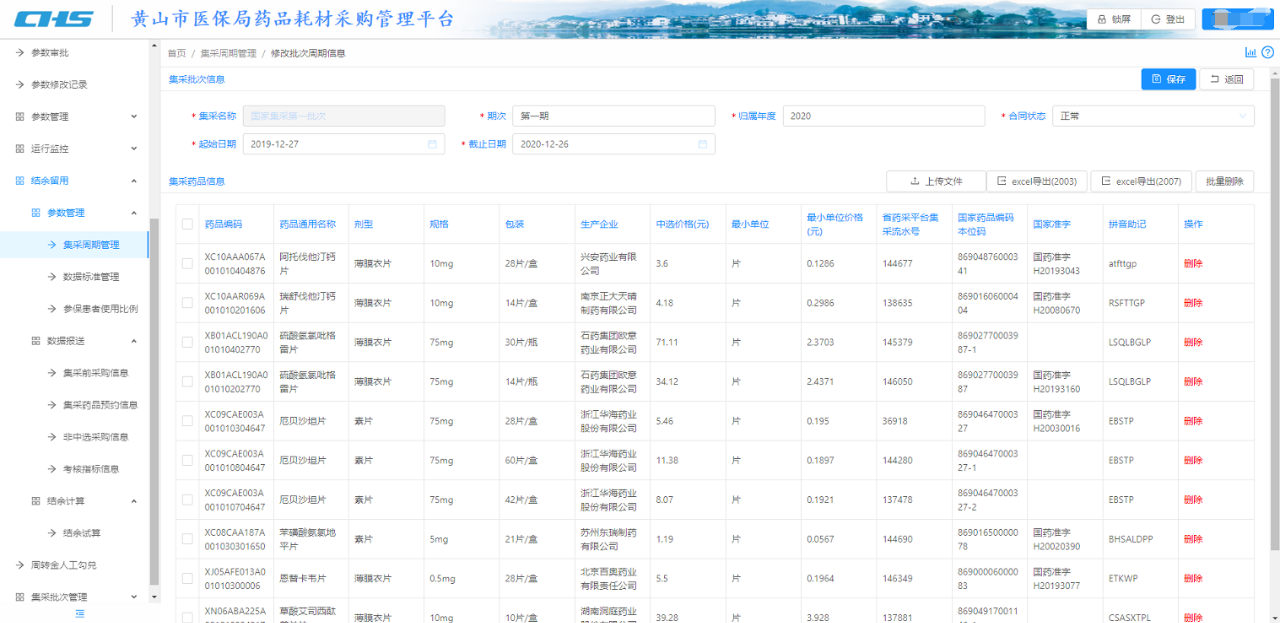The height and width of the screenshot is (623, 1280).
Task: Collapse the 结余留用 sidebar section
Action: point(76,181)
